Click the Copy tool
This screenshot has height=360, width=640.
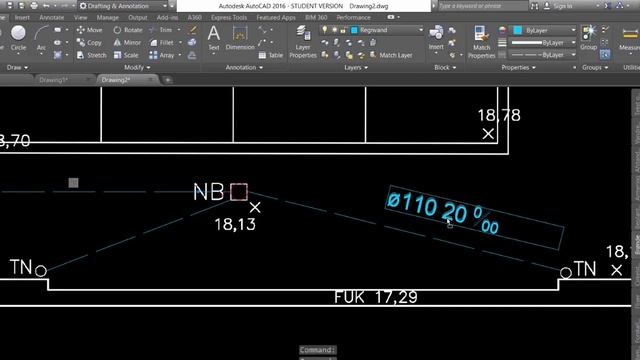(89, 42)
